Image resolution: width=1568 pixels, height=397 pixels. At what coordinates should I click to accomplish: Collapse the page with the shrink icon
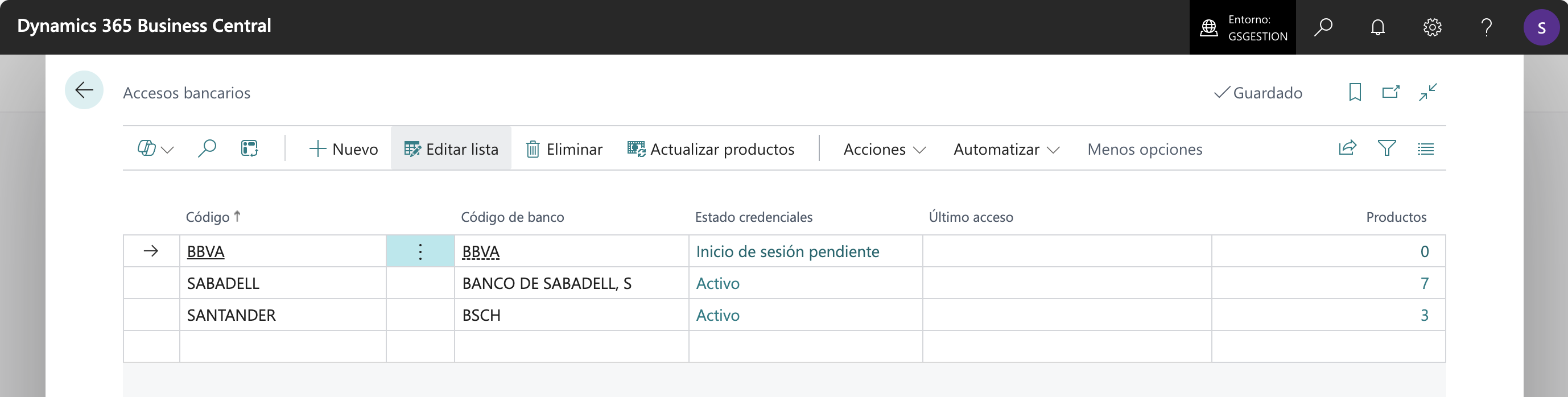(x=1428, y=93)
